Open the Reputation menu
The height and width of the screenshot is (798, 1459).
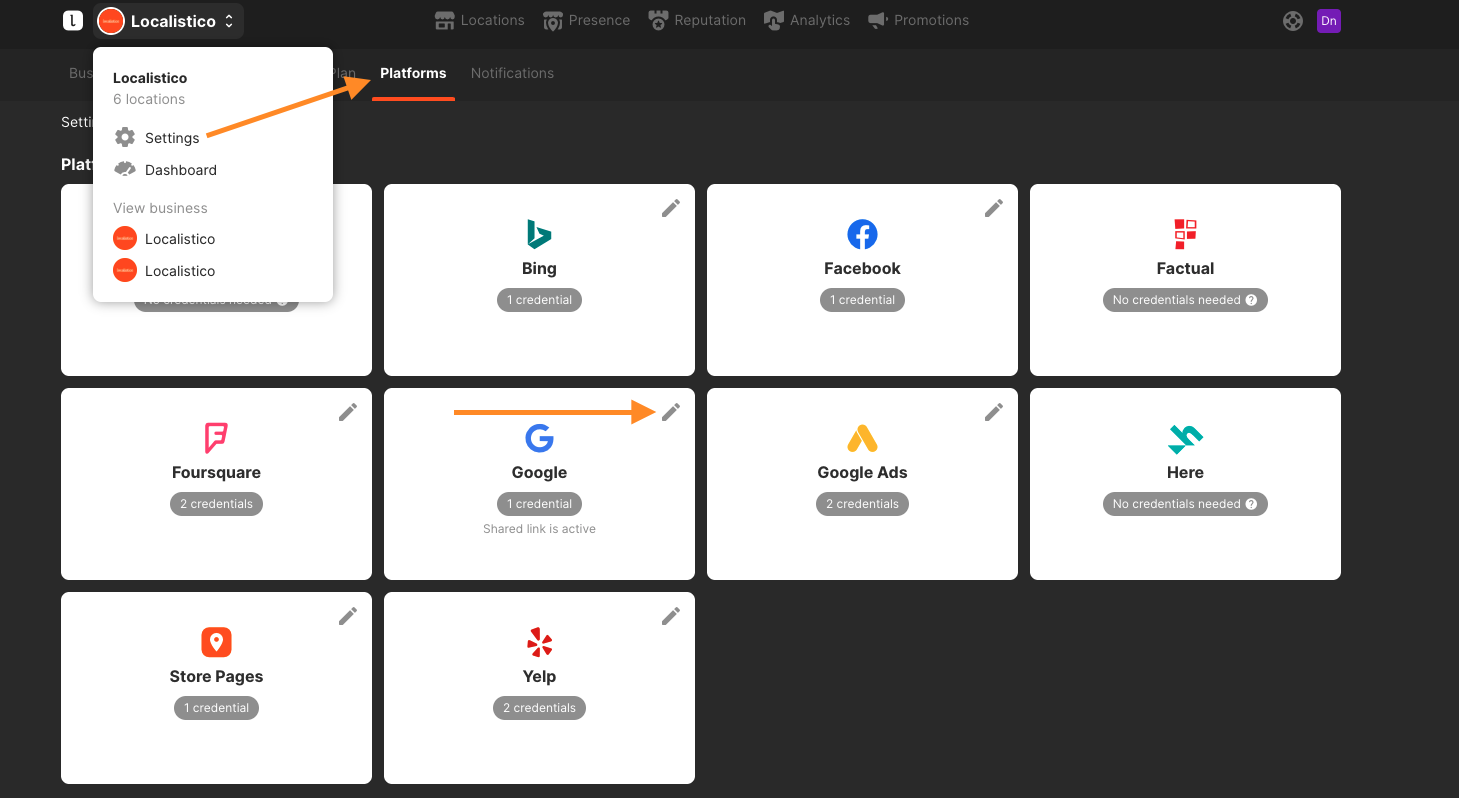[697, 20]
